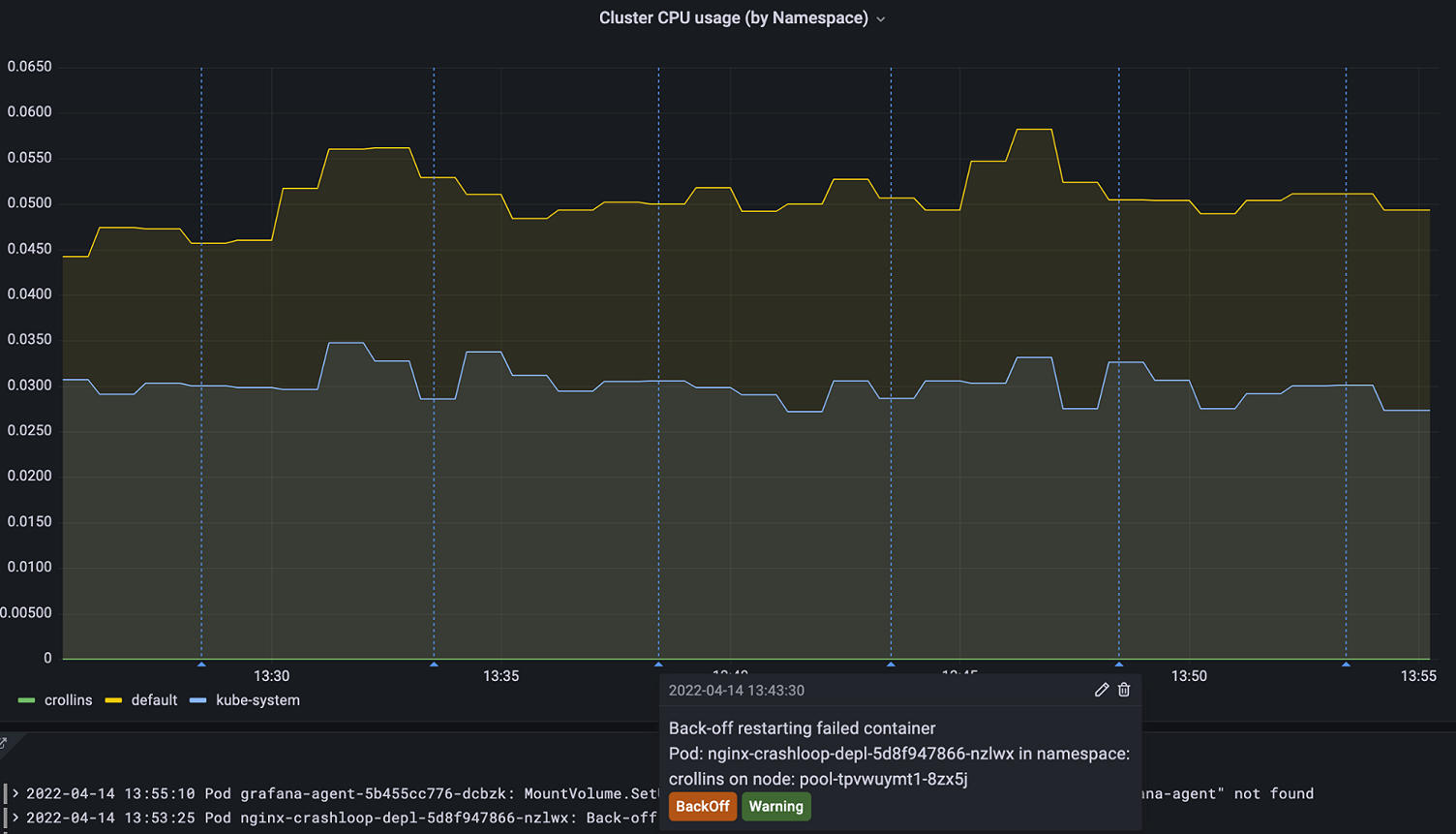
Task: Expand the nginx-crashloop log entry
Action: coord(17,817)
